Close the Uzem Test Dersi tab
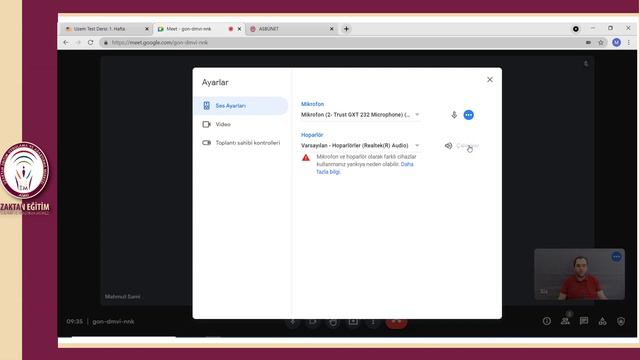The image size is (640, 360). [x=147, y=29]
